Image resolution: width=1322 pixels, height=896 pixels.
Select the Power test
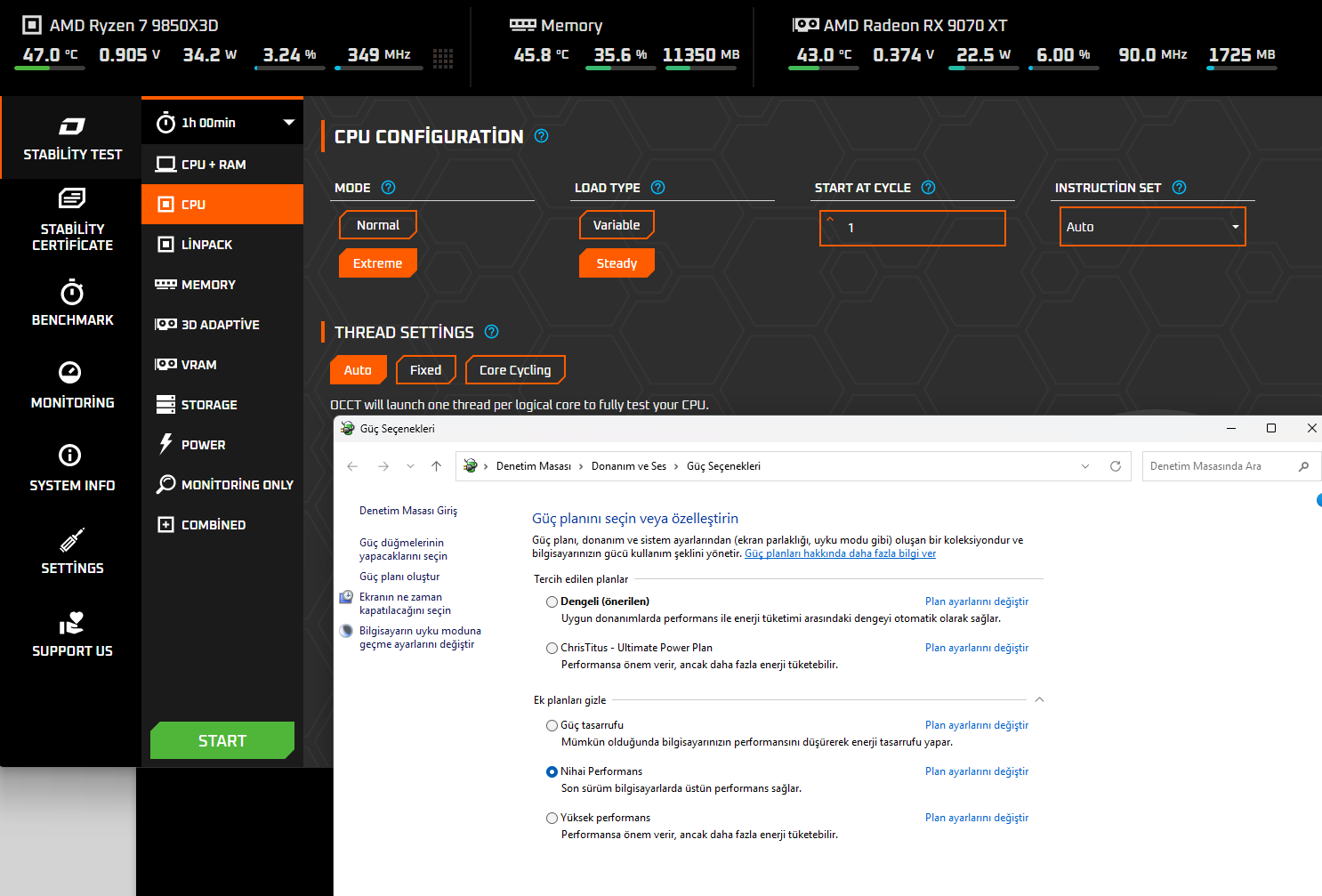222,445
